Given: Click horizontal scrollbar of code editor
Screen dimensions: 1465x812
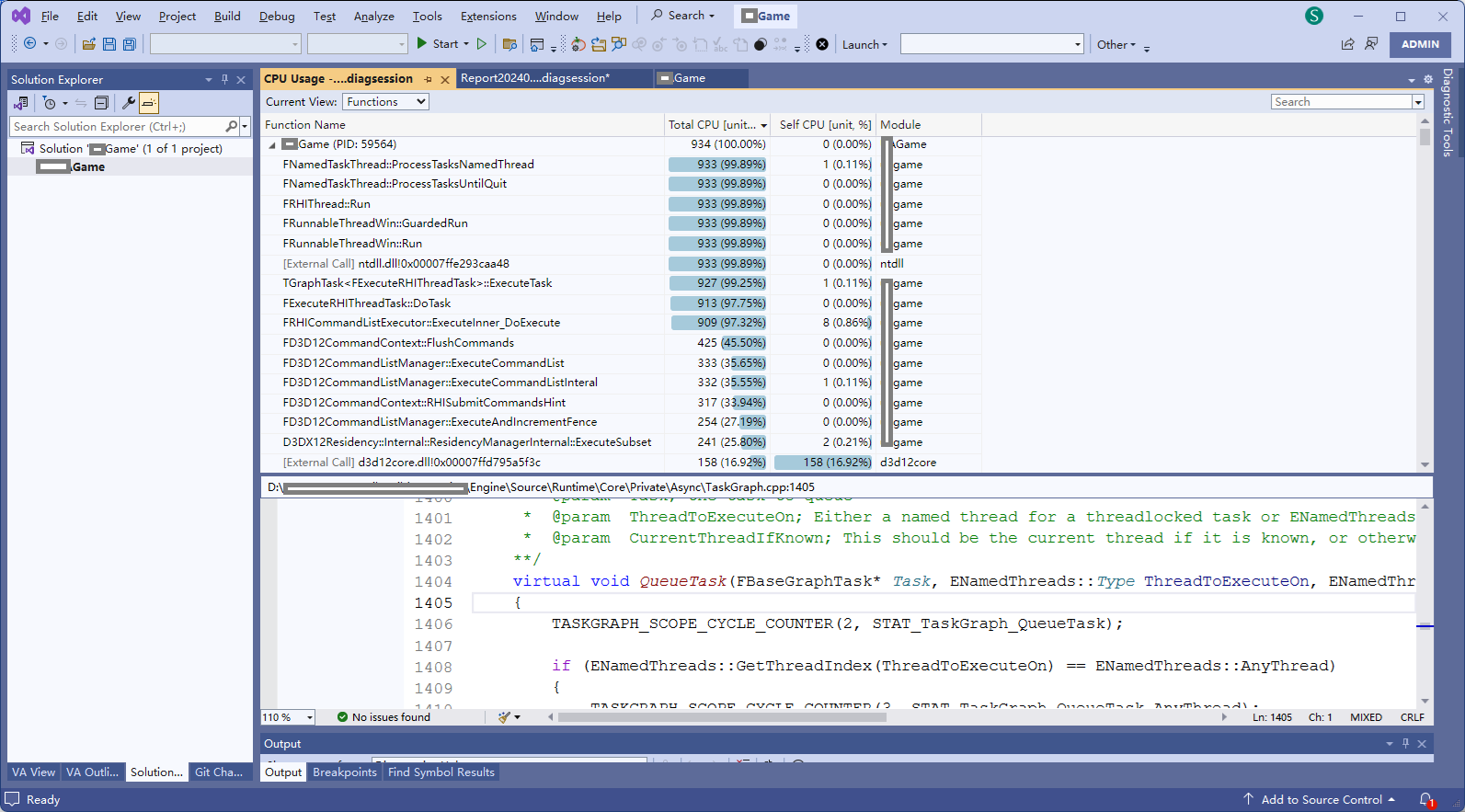Looking at the screenshot, I should [x=722, y=717].
